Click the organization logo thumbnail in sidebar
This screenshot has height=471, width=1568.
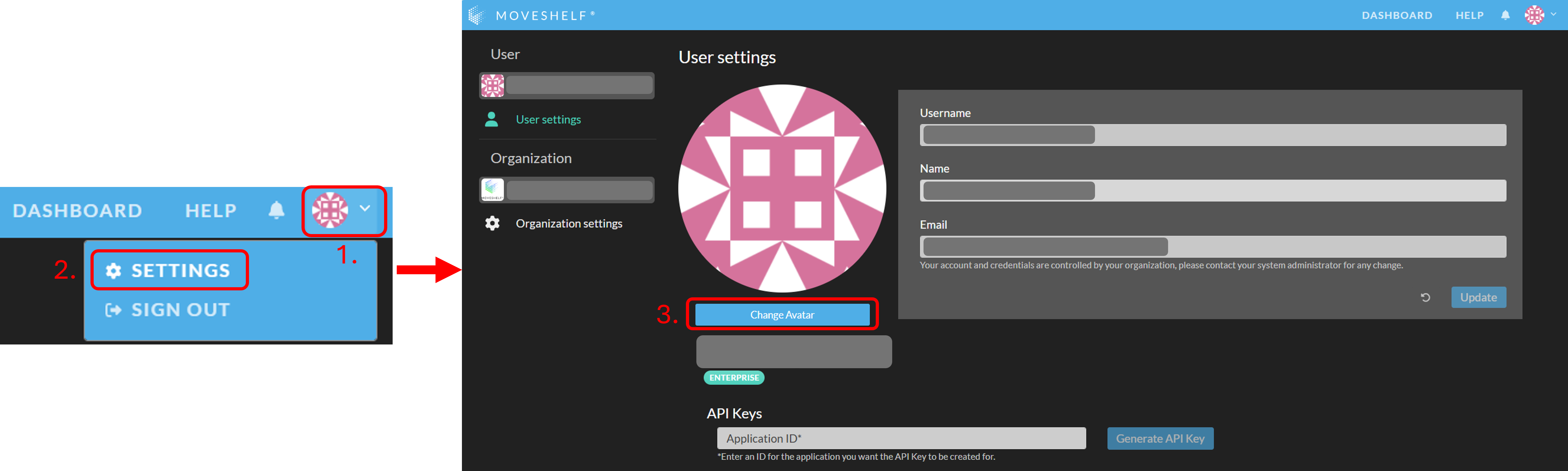492,190
